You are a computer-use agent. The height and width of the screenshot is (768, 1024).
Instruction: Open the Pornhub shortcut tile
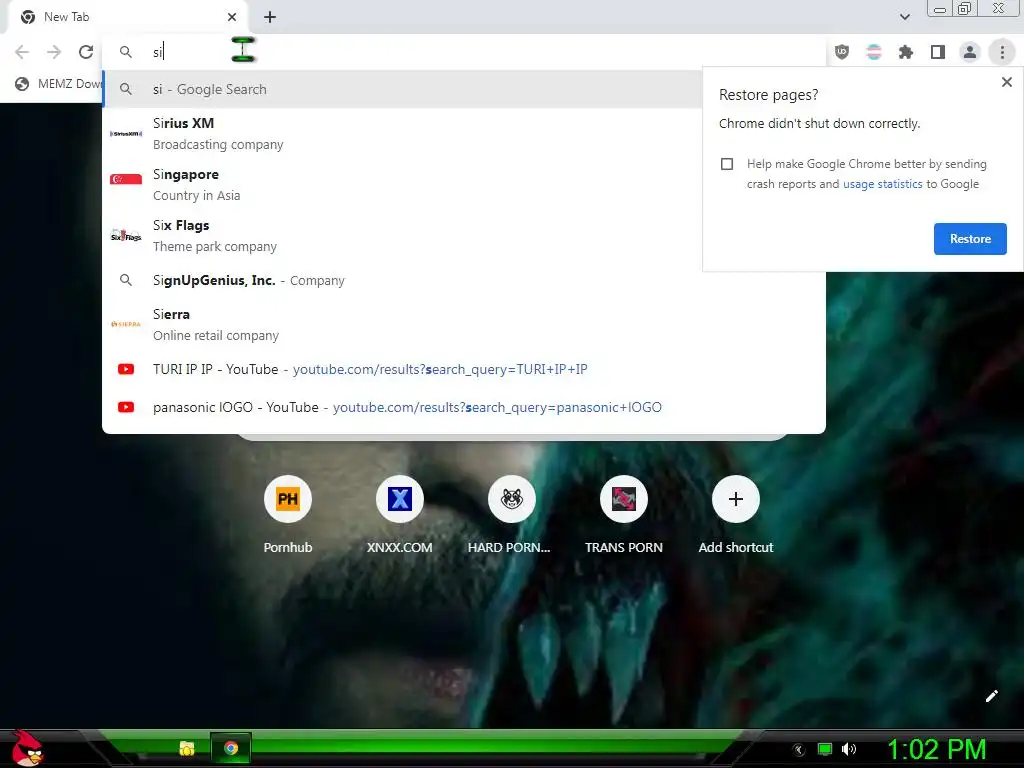coord(288,515)
